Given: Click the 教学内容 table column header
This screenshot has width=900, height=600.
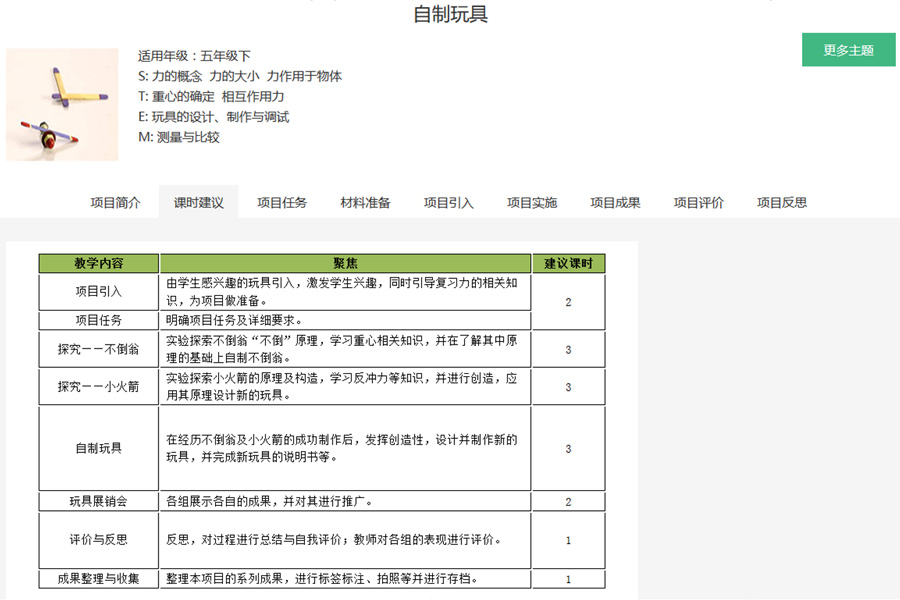Looking at the screenshot, I should [99, 264].
